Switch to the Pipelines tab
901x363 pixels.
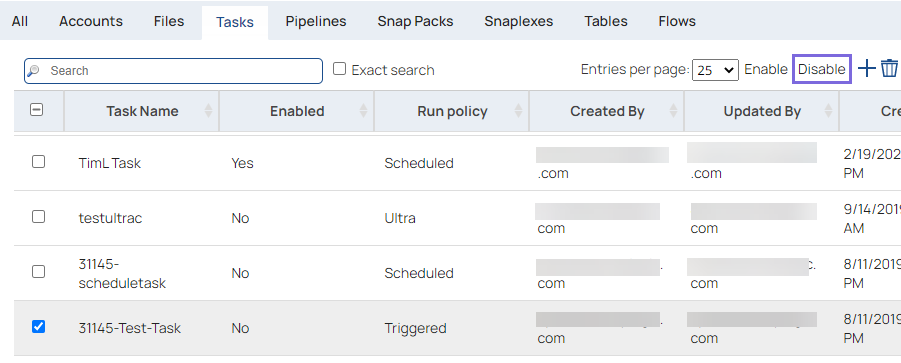(316, 21)
